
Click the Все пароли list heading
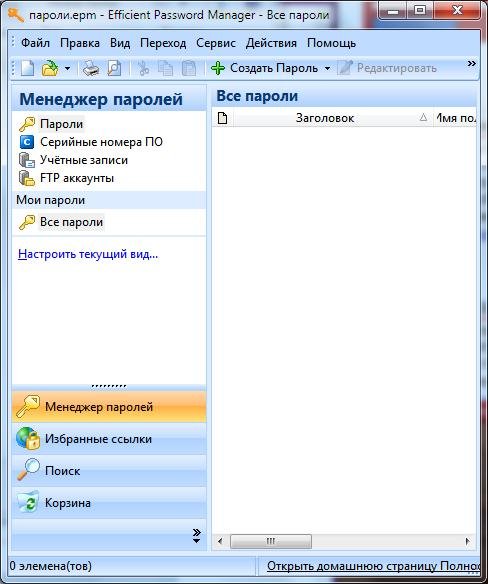257,96
